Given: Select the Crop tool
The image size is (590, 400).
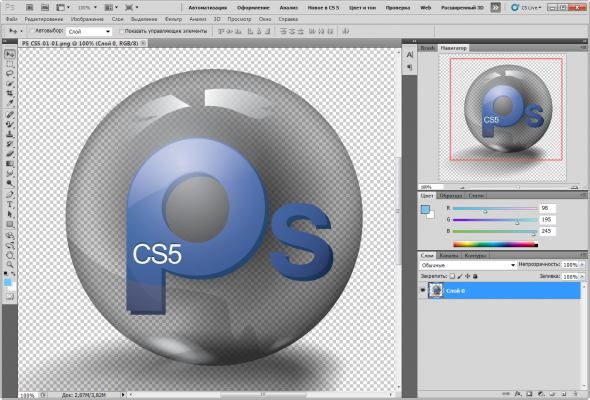Looking at the screenshot, I should point(10,93).
